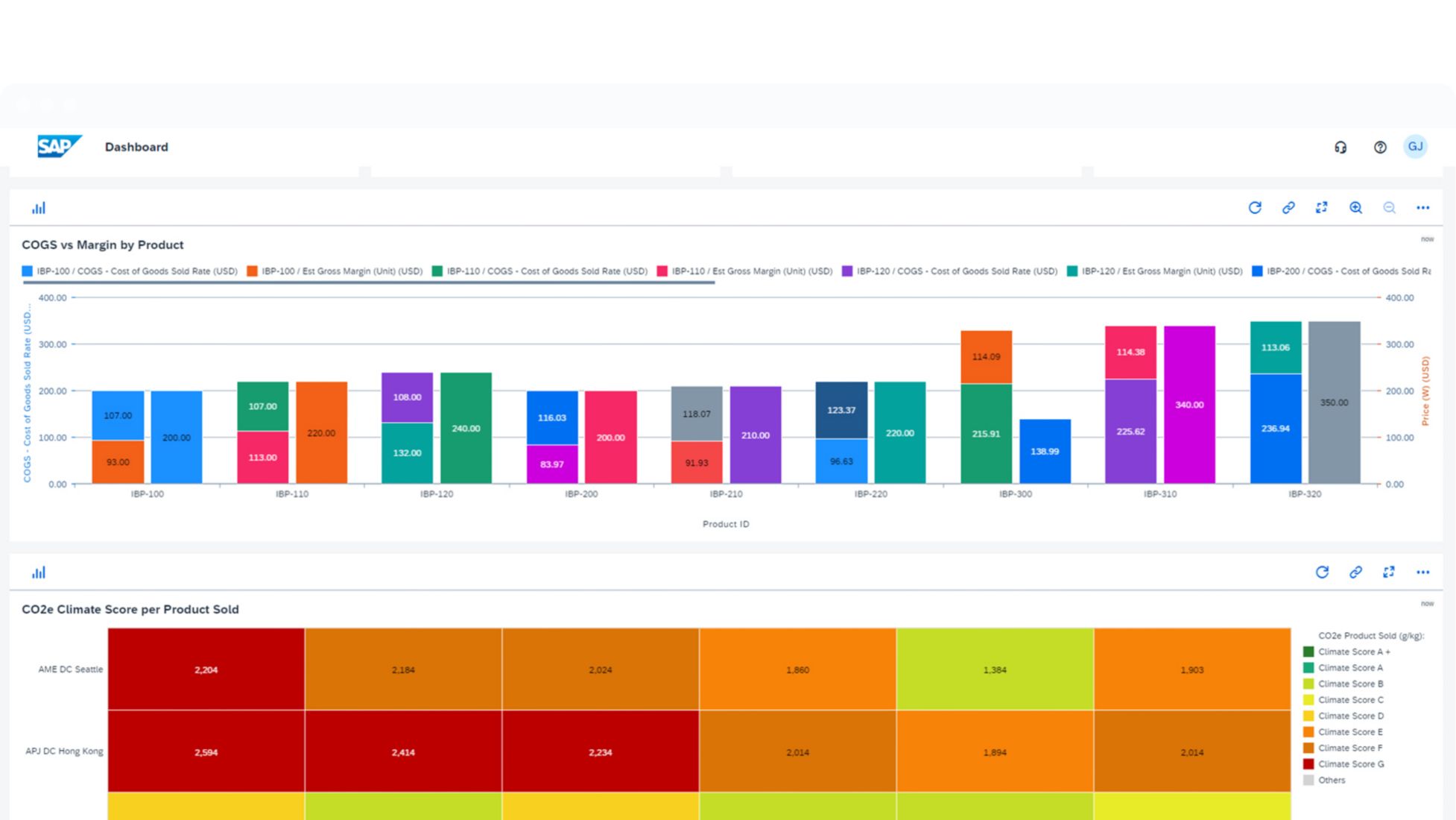Click the legend horizontal scrollbar
The image size is (1456, 820).
click(x=369, y=283)
